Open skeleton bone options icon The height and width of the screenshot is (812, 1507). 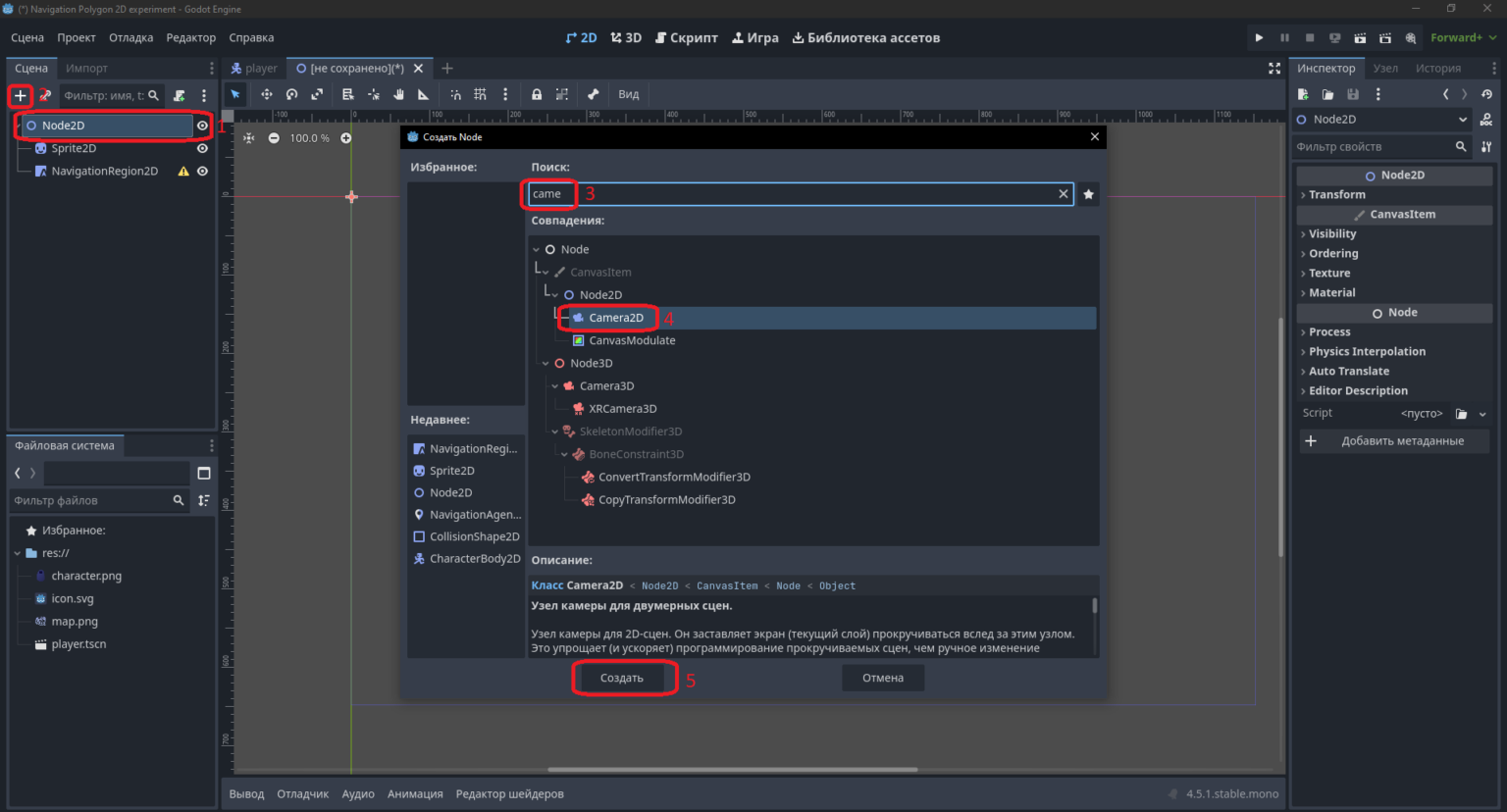pos(593,94)
